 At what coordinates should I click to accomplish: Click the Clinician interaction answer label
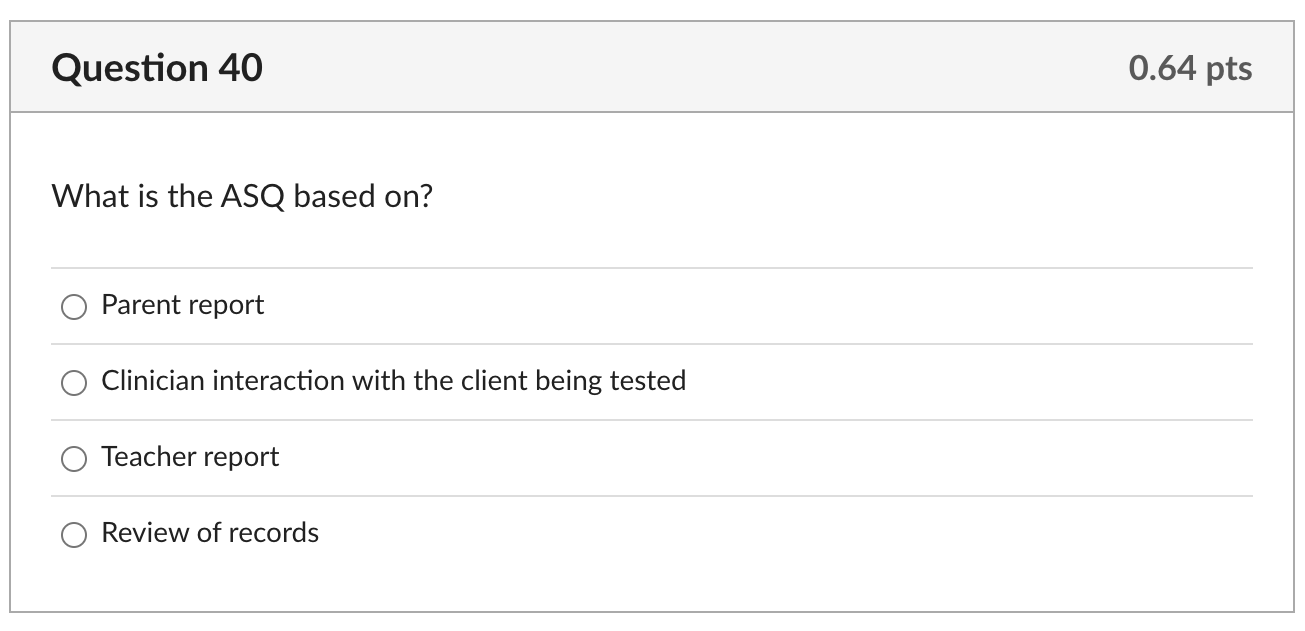(x=394, y=381)
